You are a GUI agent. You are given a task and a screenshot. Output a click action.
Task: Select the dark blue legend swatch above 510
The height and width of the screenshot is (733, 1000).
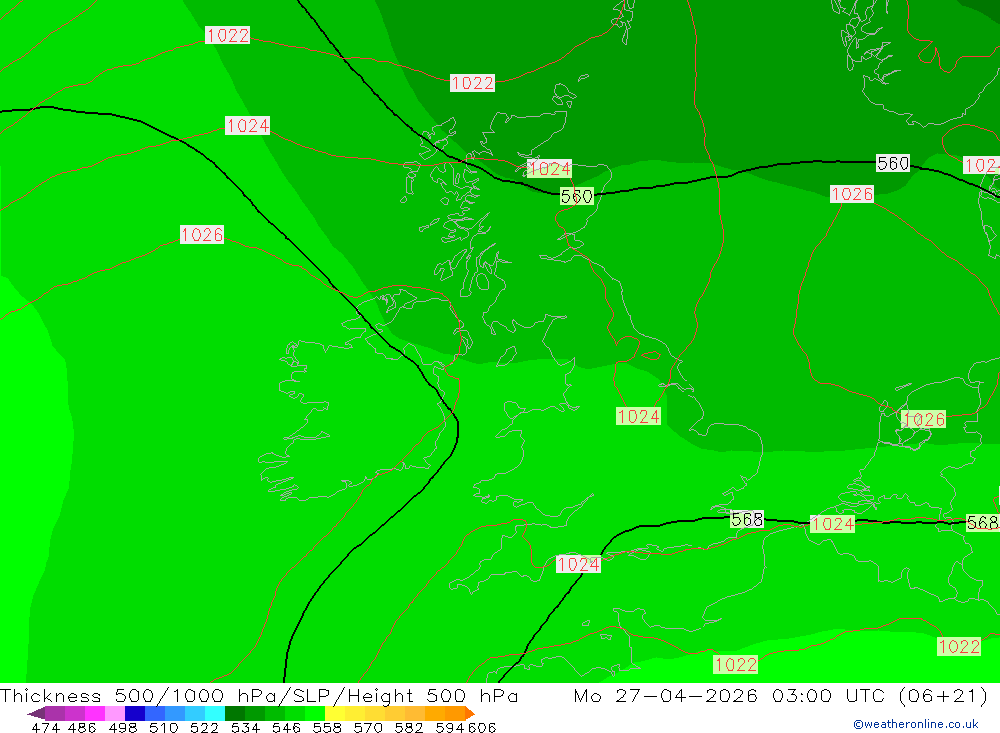tap(135, 713)
